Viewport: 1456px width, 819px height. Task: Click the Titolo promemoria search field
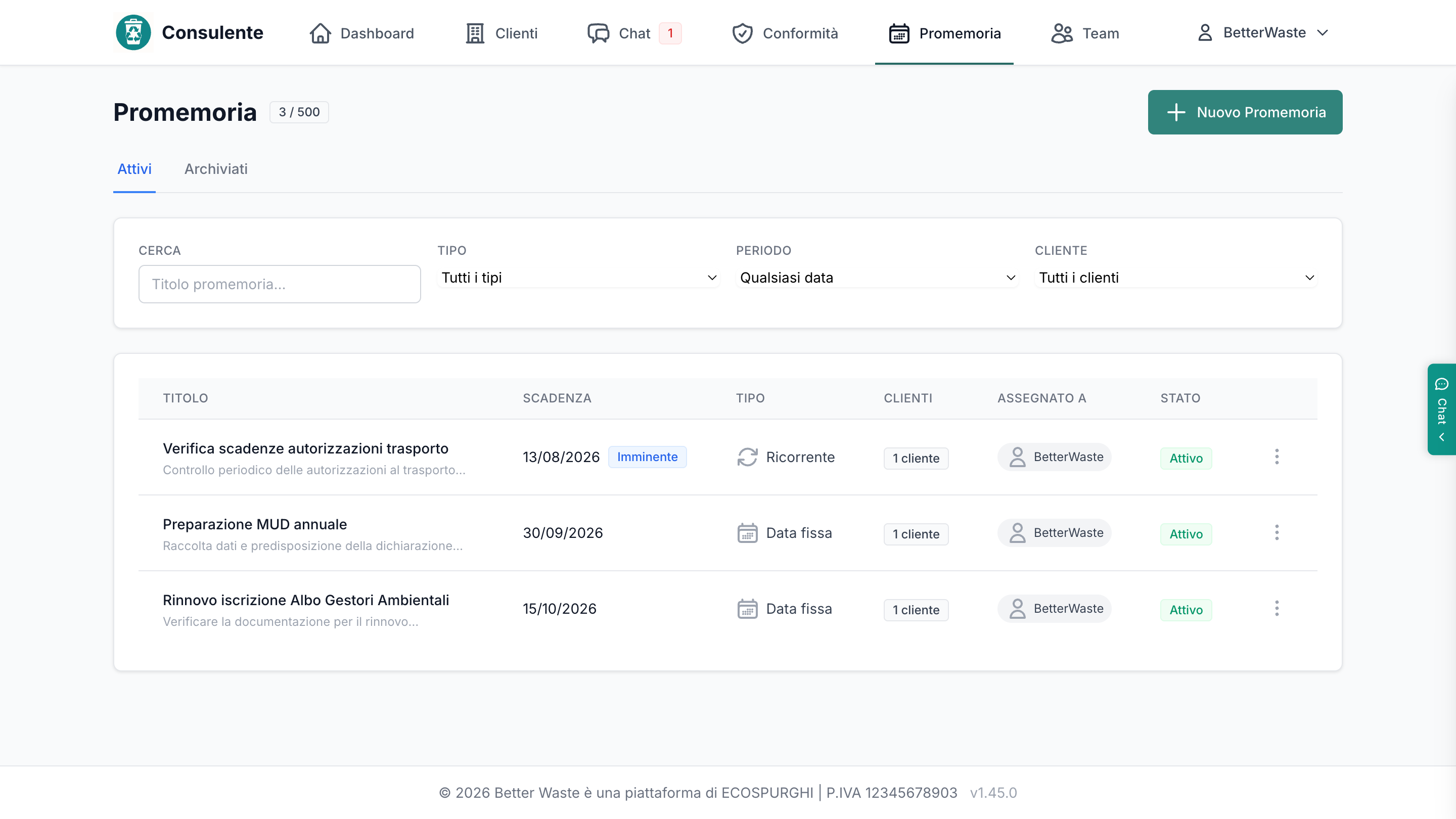coord(279,284)
